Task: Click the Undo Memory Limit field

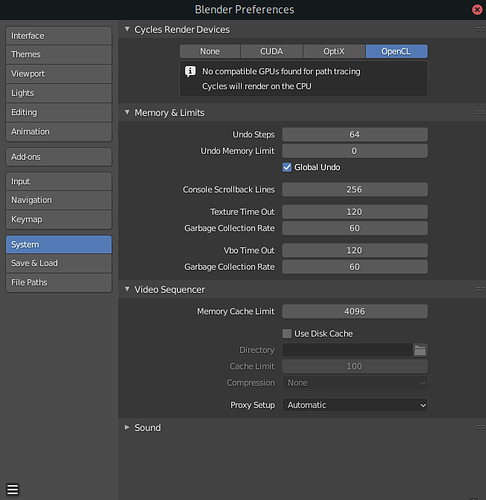Action: 355,151
